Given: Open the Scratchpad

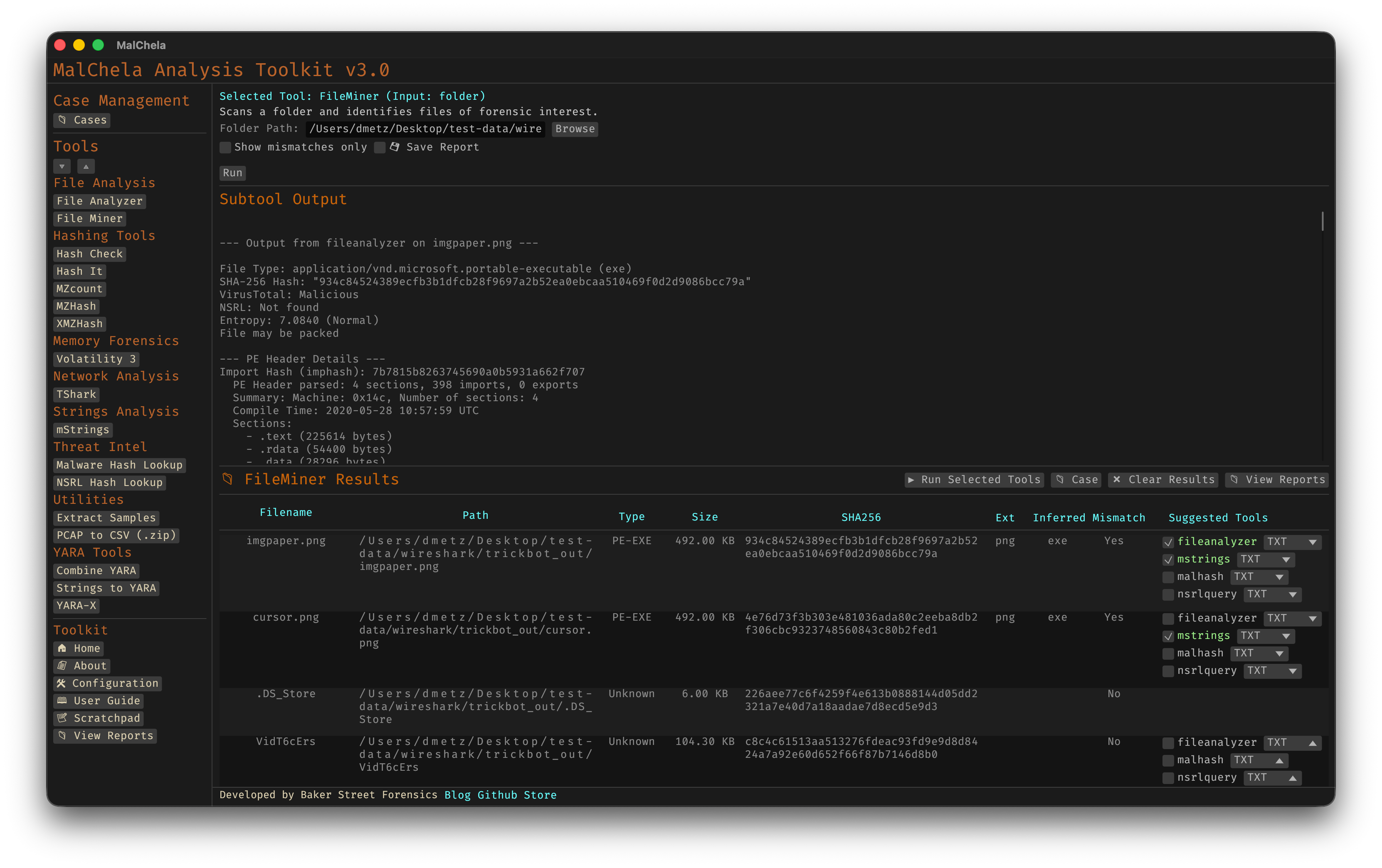Looking at the screenshot, I should 98,718.
